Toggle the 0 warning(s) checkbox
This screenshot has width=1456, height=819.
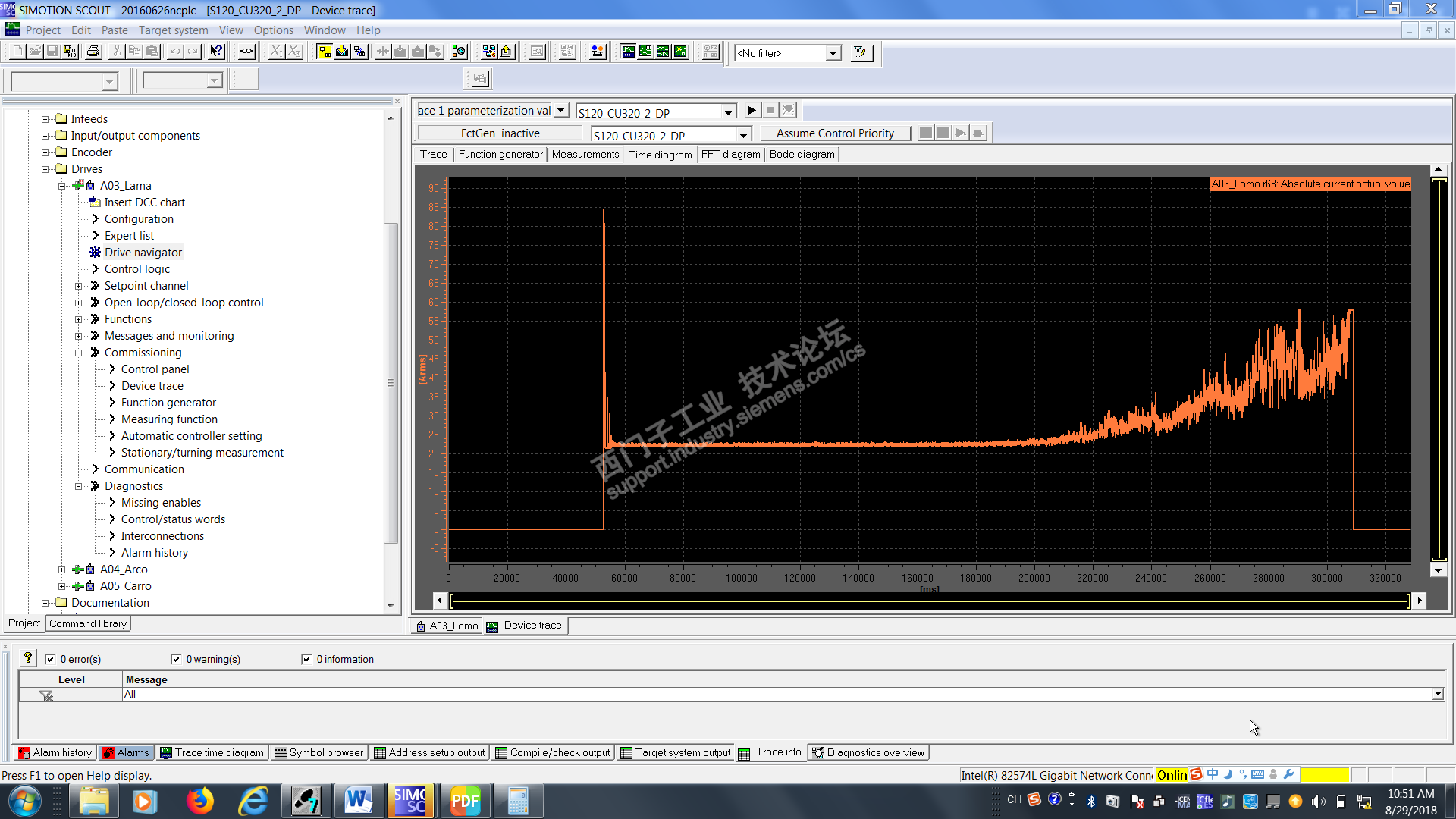(x=176, y=659)
